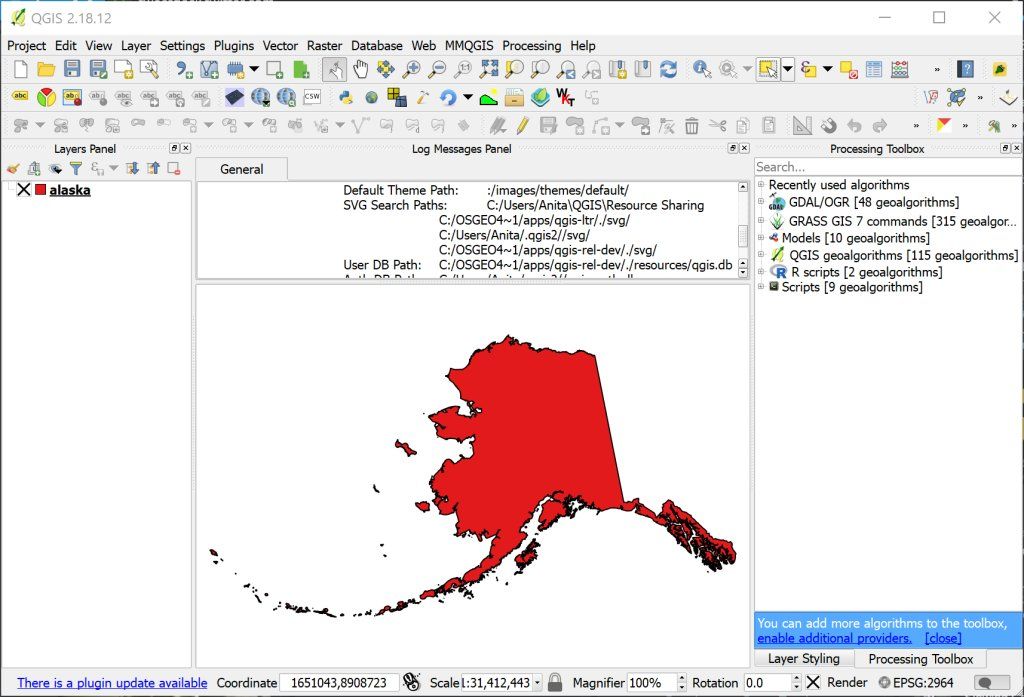
Task: Select the Pan Map hand tool
Action: 360,69
